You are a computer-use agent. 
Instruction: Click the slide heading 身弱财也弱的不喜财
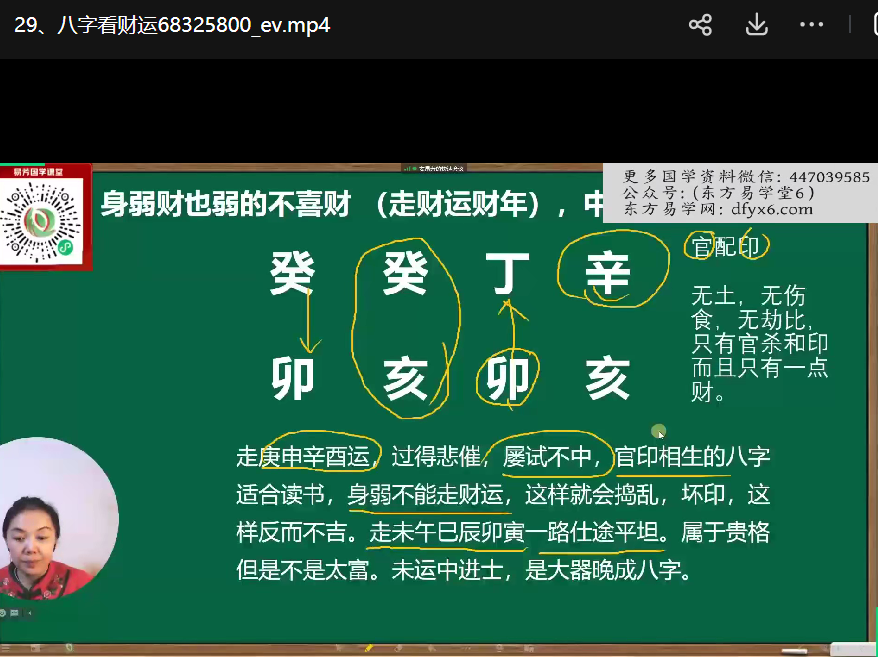tap(225, 206)
